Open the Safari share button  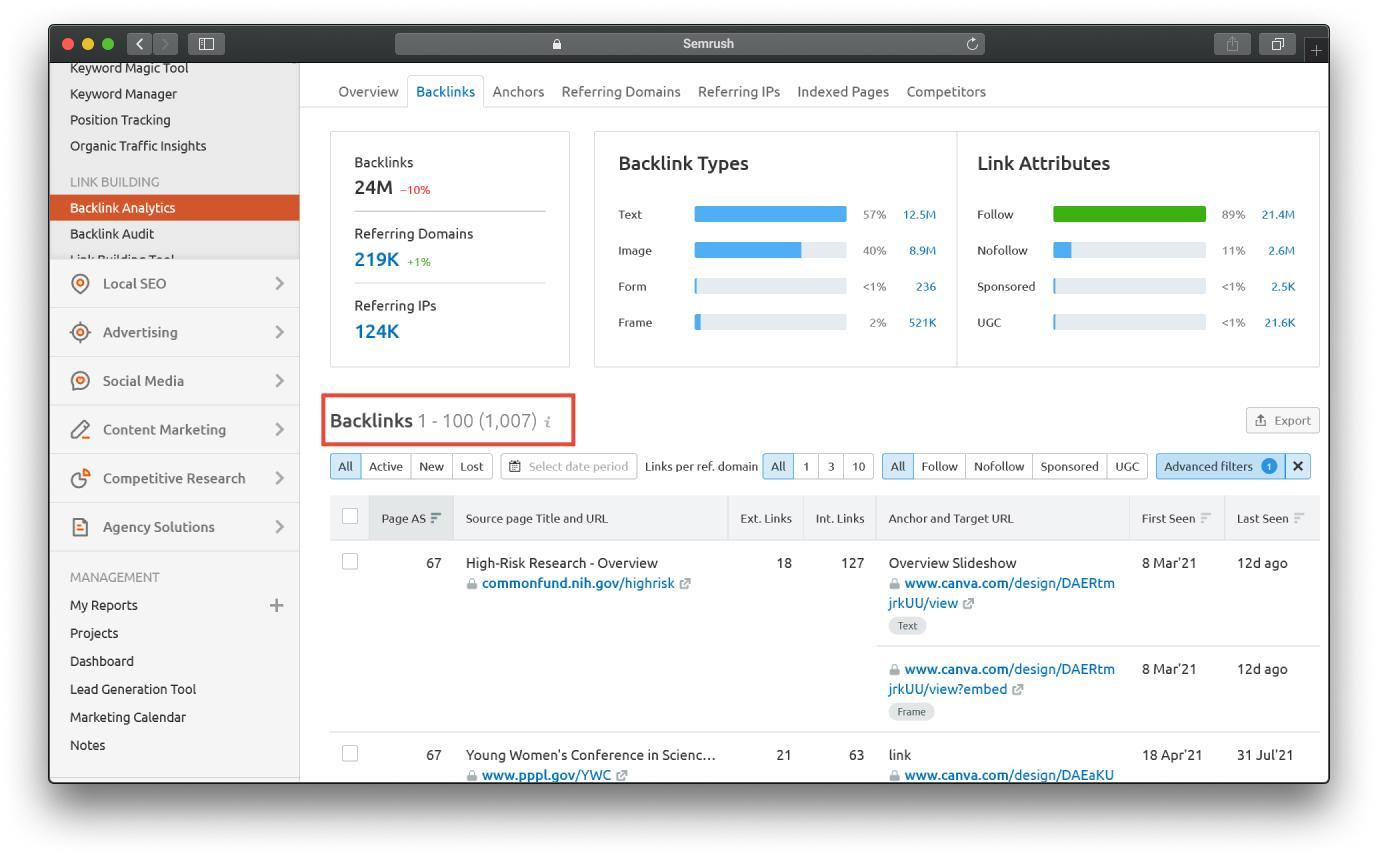(1232, 44)
